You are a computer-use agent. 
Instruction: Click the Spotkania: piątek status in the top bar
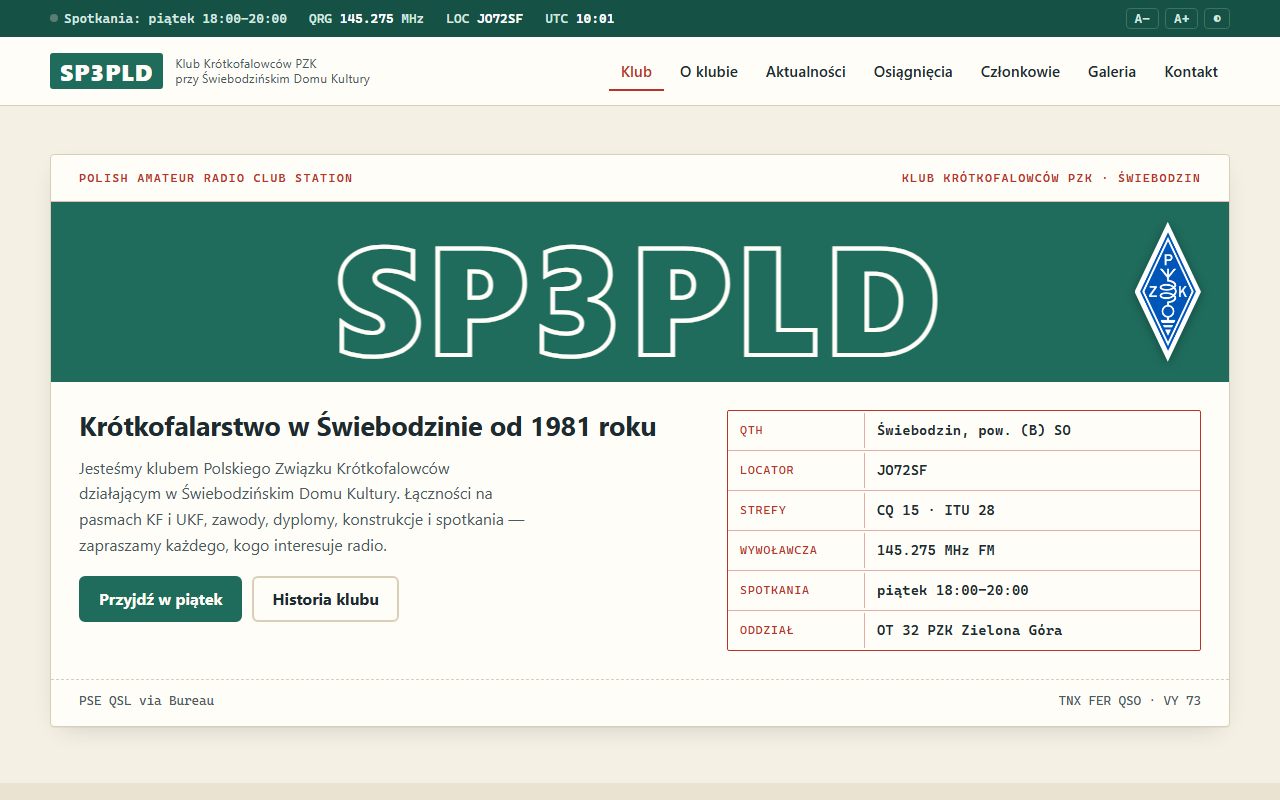click(x=168, y=18)
